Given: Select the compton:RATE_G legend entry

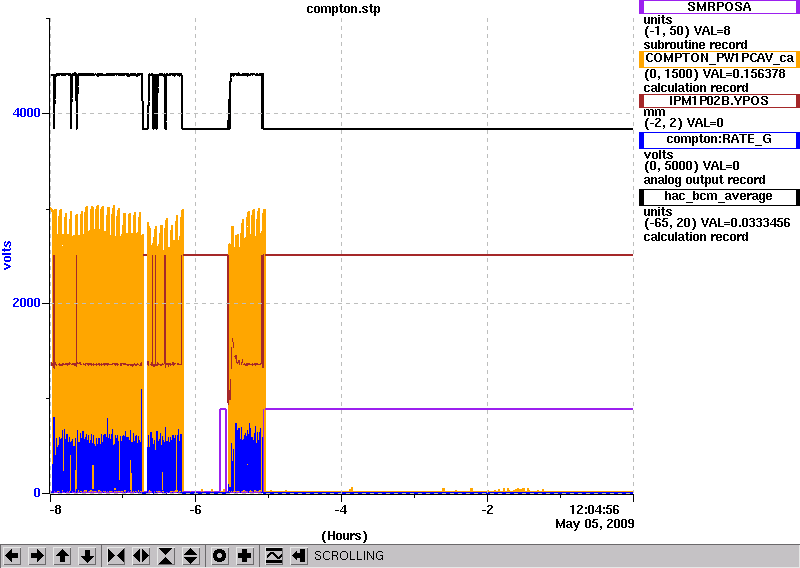Looking at the screenshot, I should (x=719, y=140).
